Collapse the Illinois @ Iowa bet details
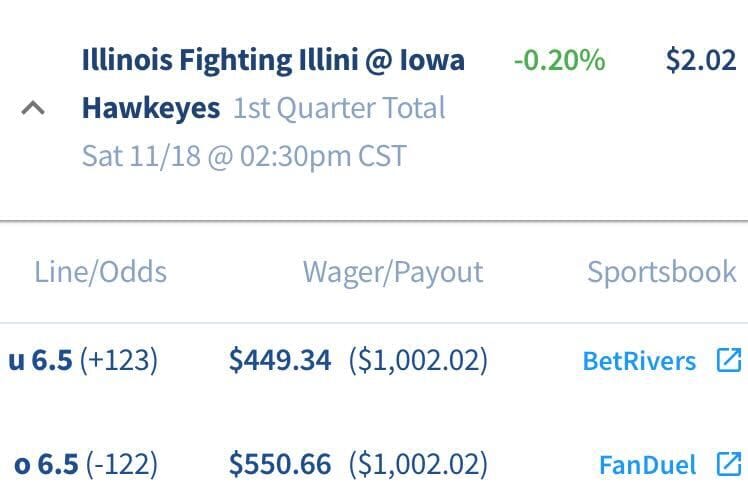This screenshot has height=496, width=748. [x=33, y=108]
